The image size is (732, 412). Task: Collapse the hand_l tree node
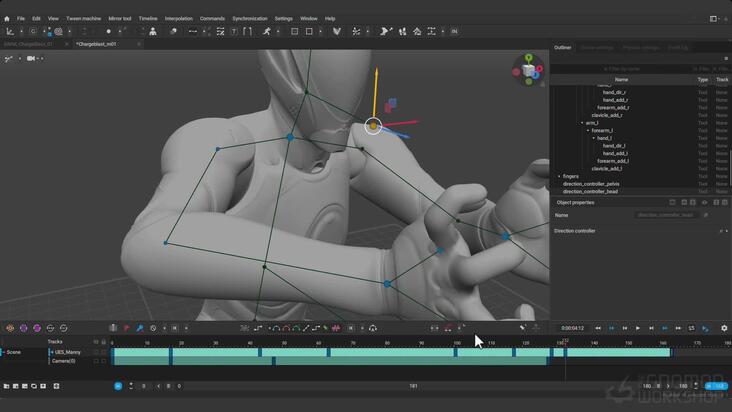point(594,139)
